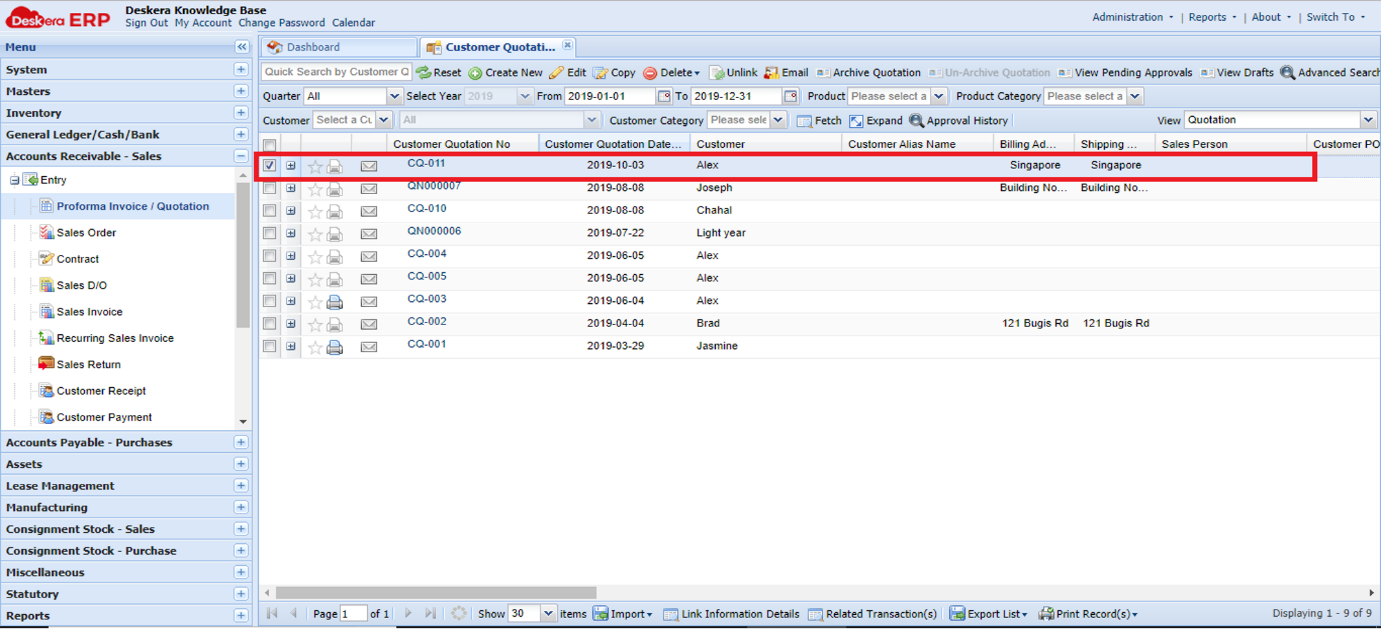Viewport: 1381px width, 629px height.
Task: Open the Product Category dropdown
Action: coord(1134,97)
